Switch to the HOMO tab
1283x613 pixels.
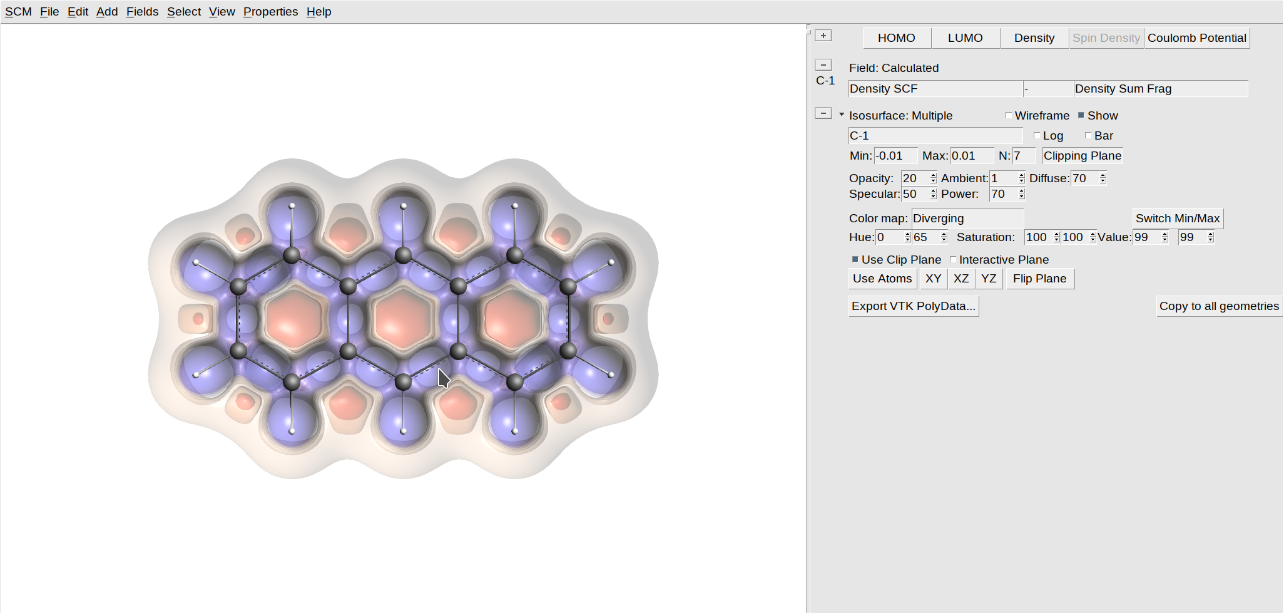(x=895, y=37)
